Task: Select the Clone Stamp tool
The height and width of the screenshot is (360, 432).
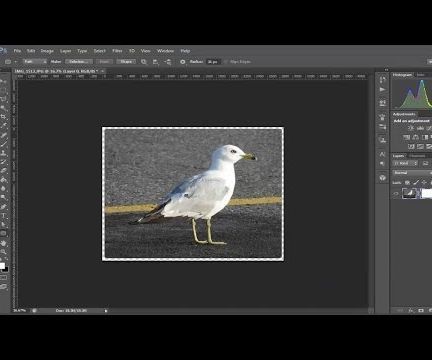Action: 3,153
